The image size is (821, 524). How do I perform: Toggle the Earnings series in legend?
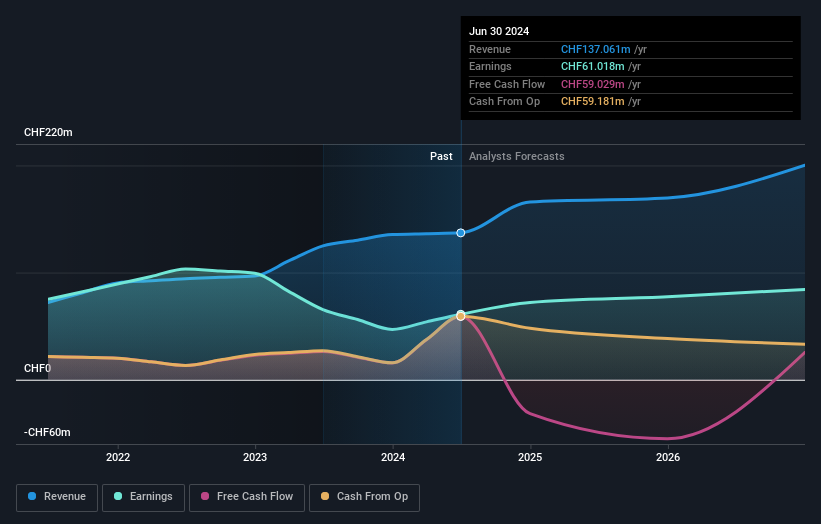coord(143,497)
